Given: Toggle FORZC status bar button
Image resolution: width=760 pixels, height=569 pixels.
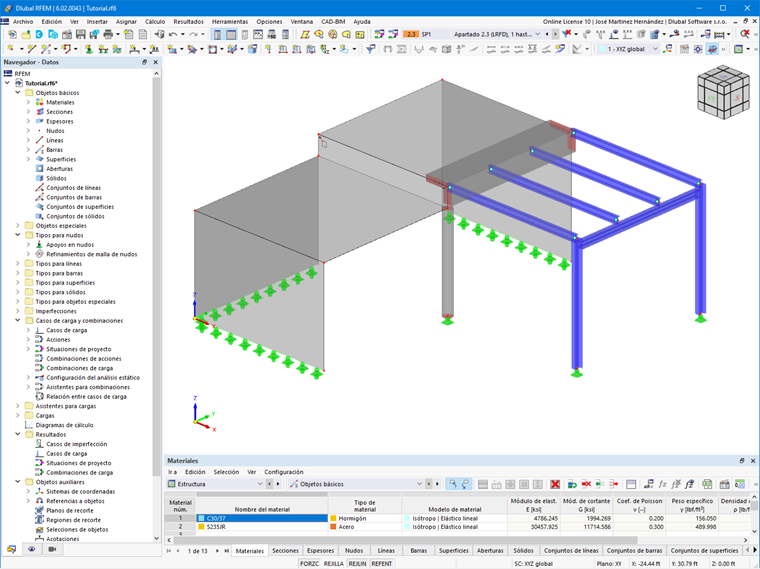Looking at the screenshot, I should pyautogui.click(x=309, y=564).
